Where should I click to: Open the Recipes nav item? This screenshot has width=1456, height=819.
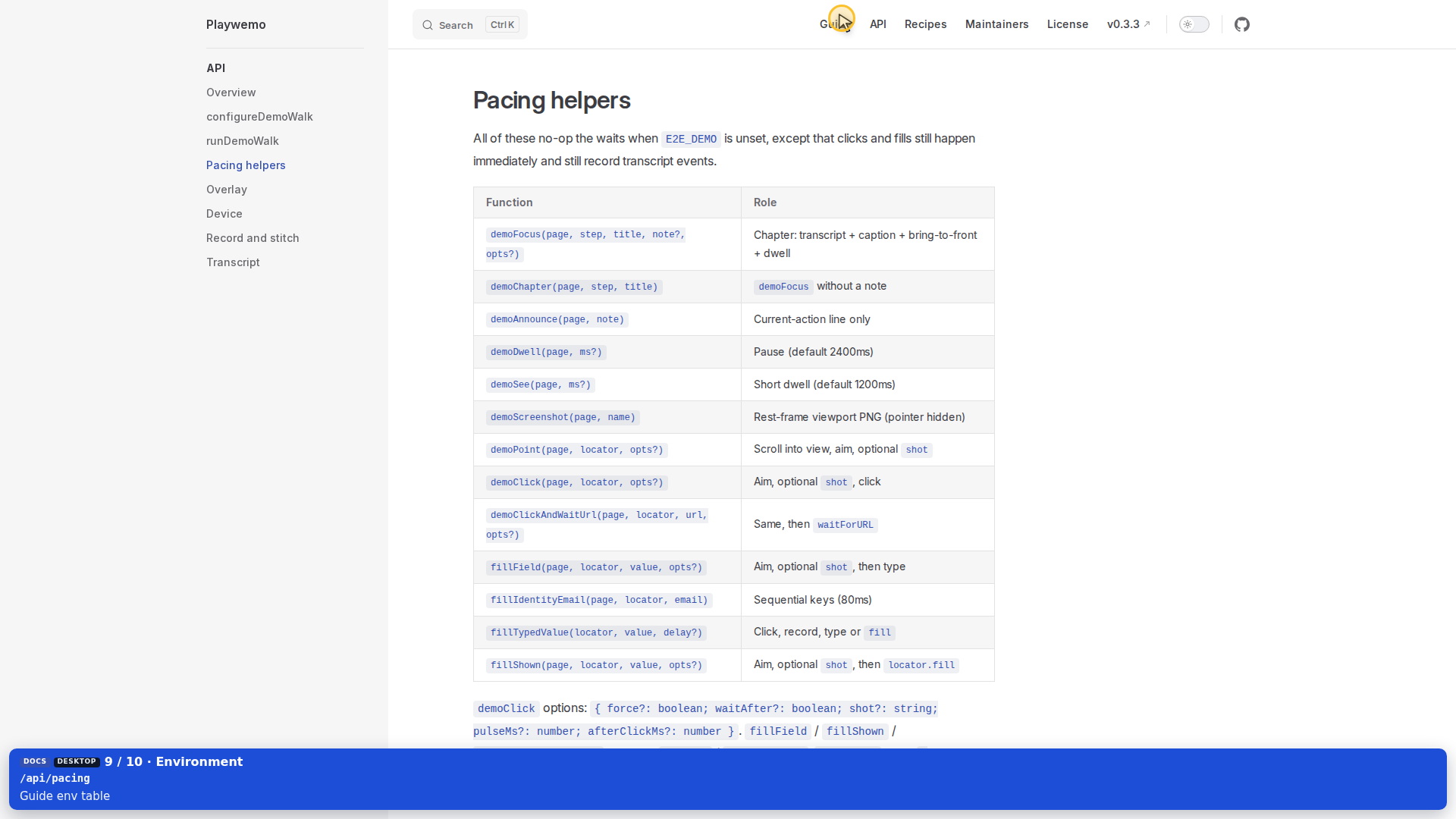[926, 24]
